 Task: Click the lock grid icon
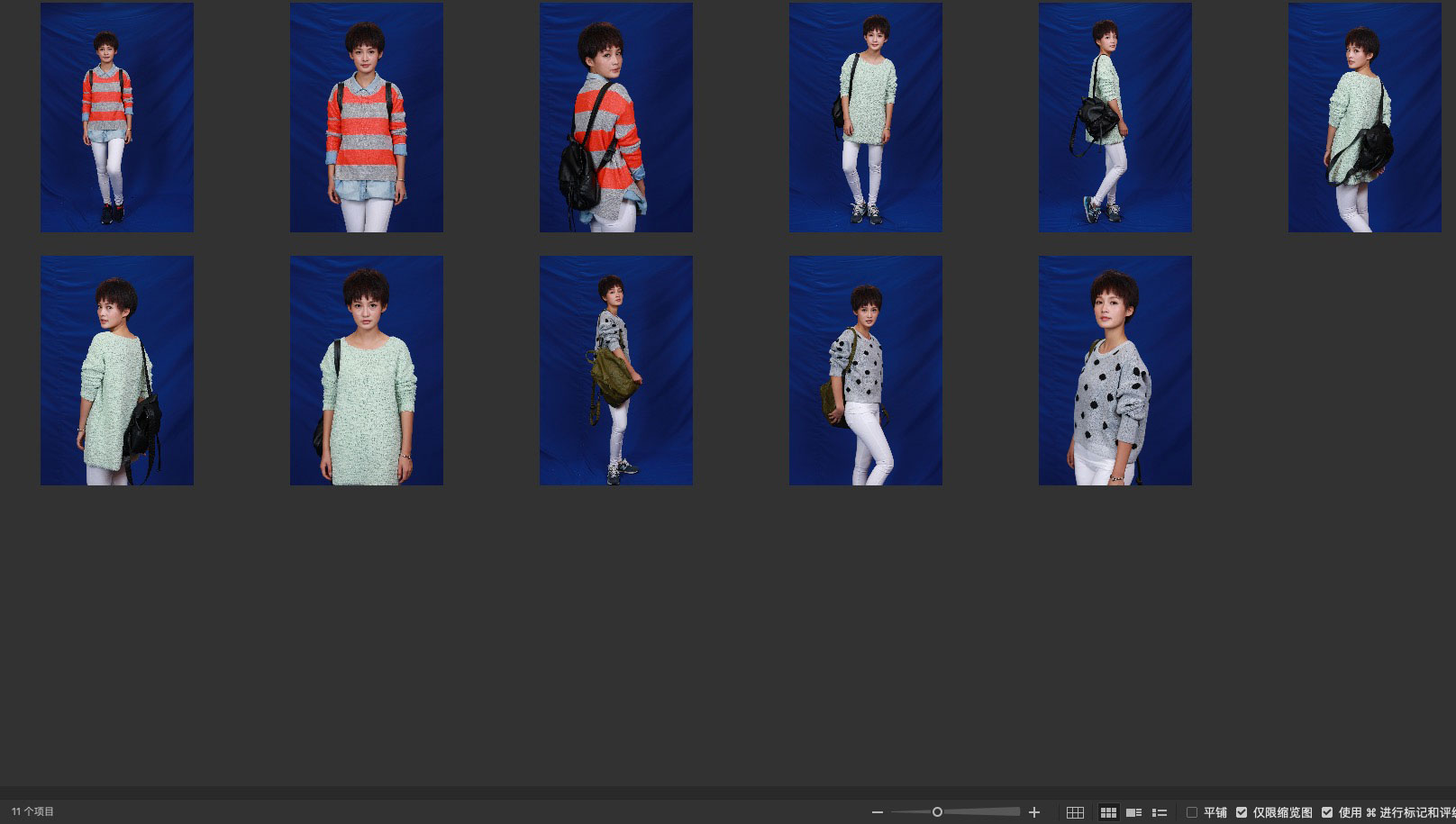tap(1075, 812)
